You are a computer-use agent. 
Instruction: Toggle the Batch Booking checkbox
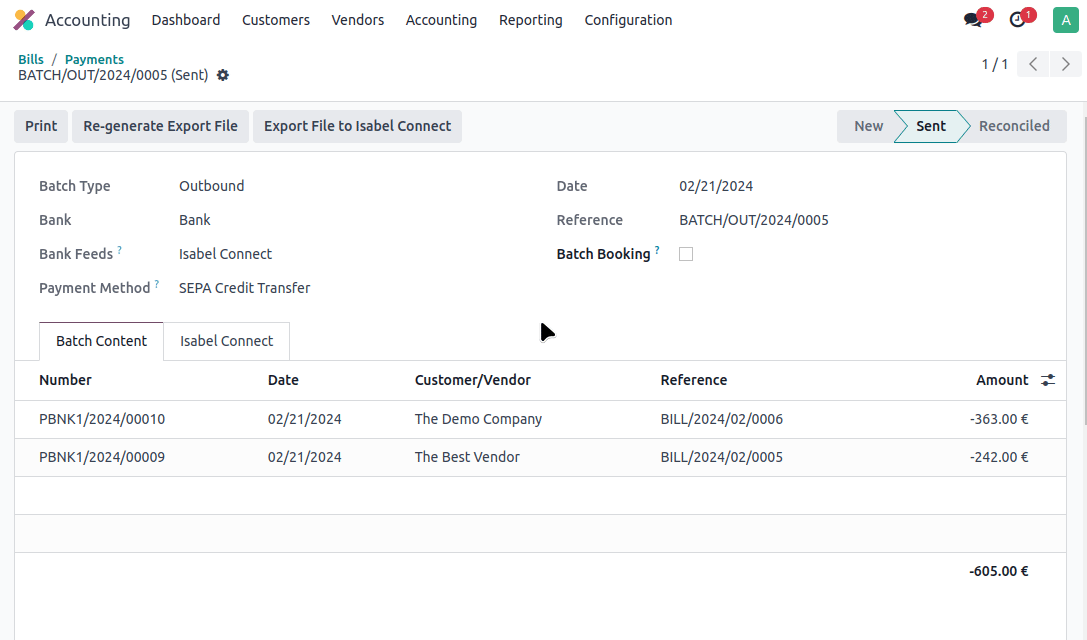click(686, 254)
